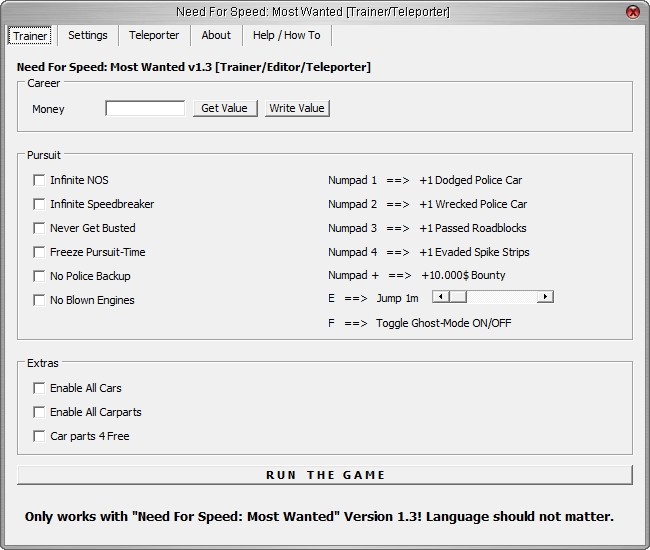
Task: Enable No Police Backup
Action: [x=39, y=276]
